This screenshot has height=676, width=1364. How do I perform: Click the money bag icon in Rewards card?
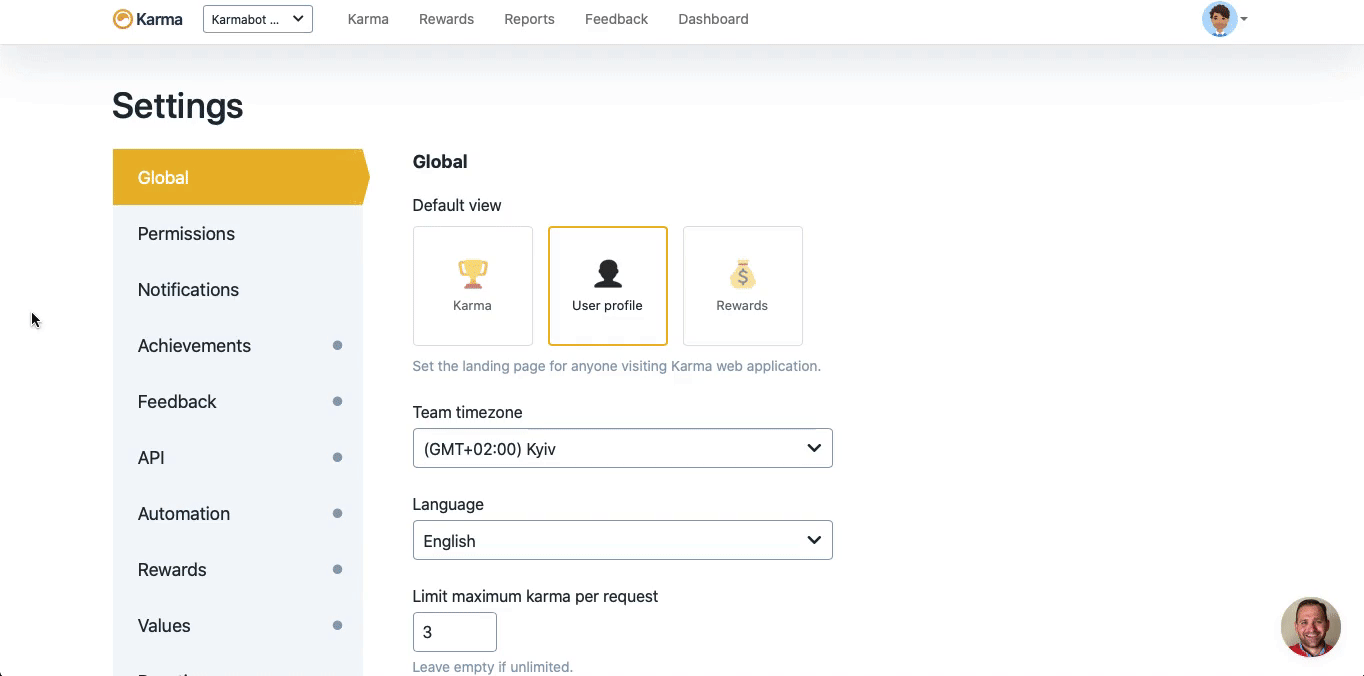coord(742,274)
